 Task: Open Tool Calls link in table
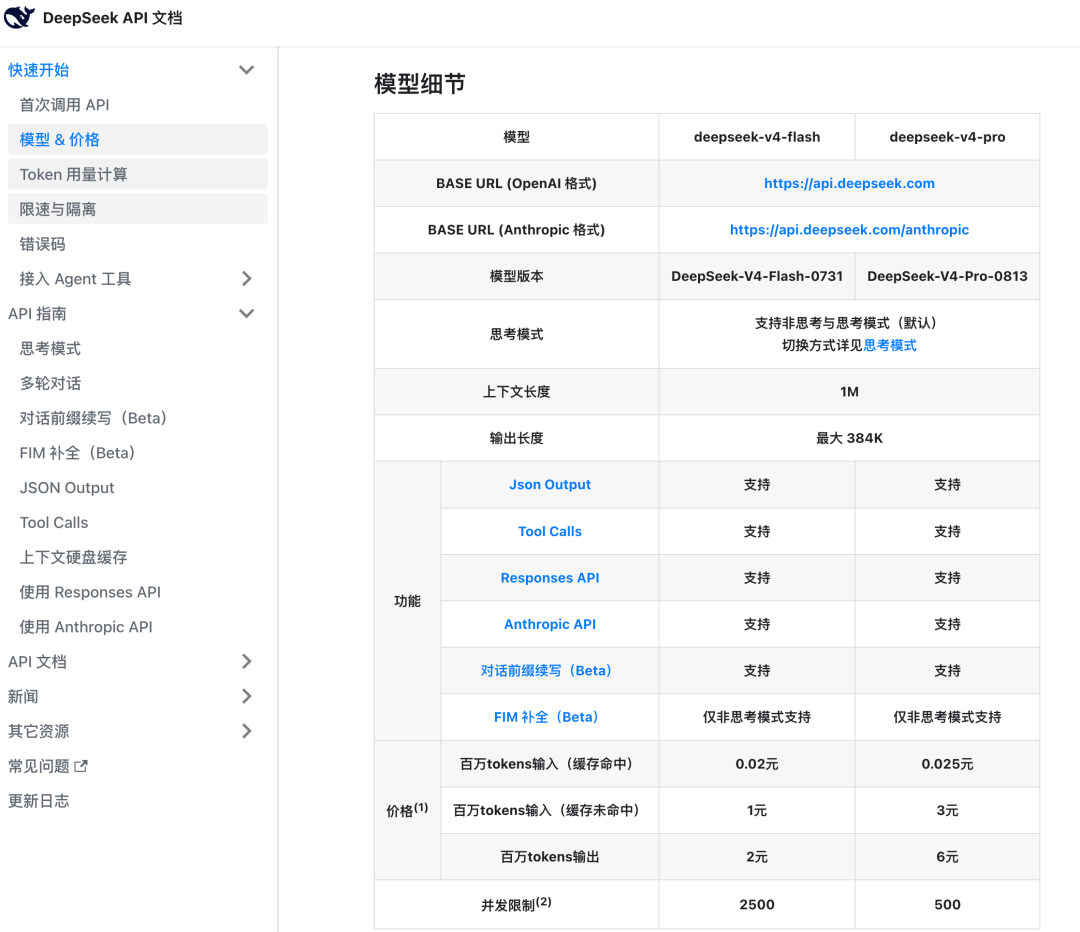[x=550, y=531]
